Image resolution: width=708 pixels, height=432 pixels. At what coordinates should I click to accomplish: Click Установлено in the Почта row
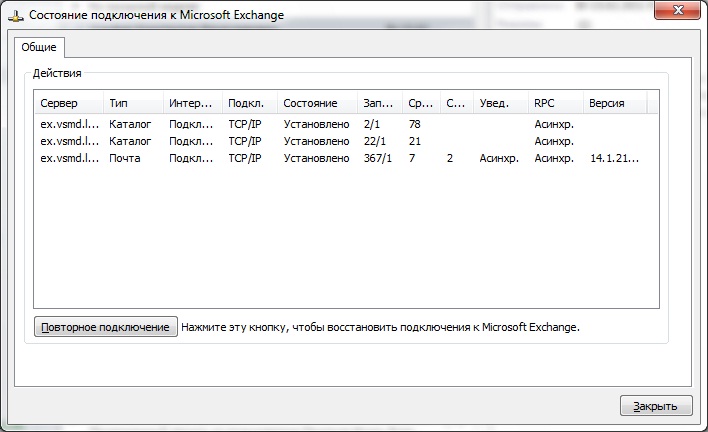(317, 158)
